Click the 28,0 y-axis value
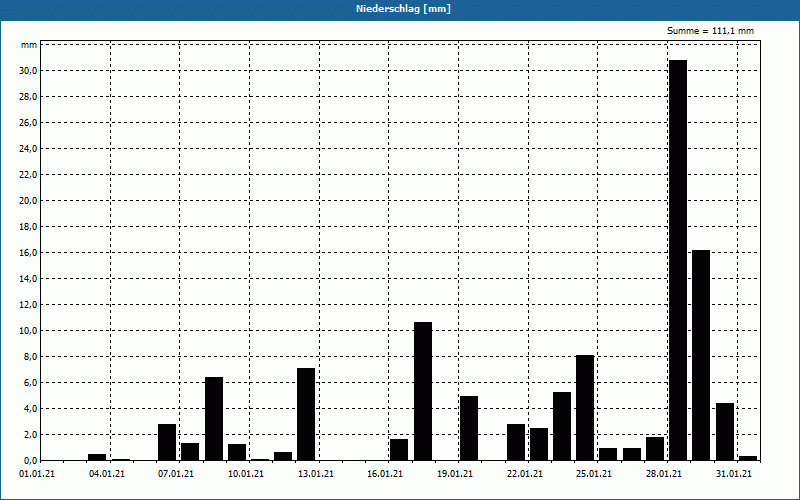 coord(28,97)
